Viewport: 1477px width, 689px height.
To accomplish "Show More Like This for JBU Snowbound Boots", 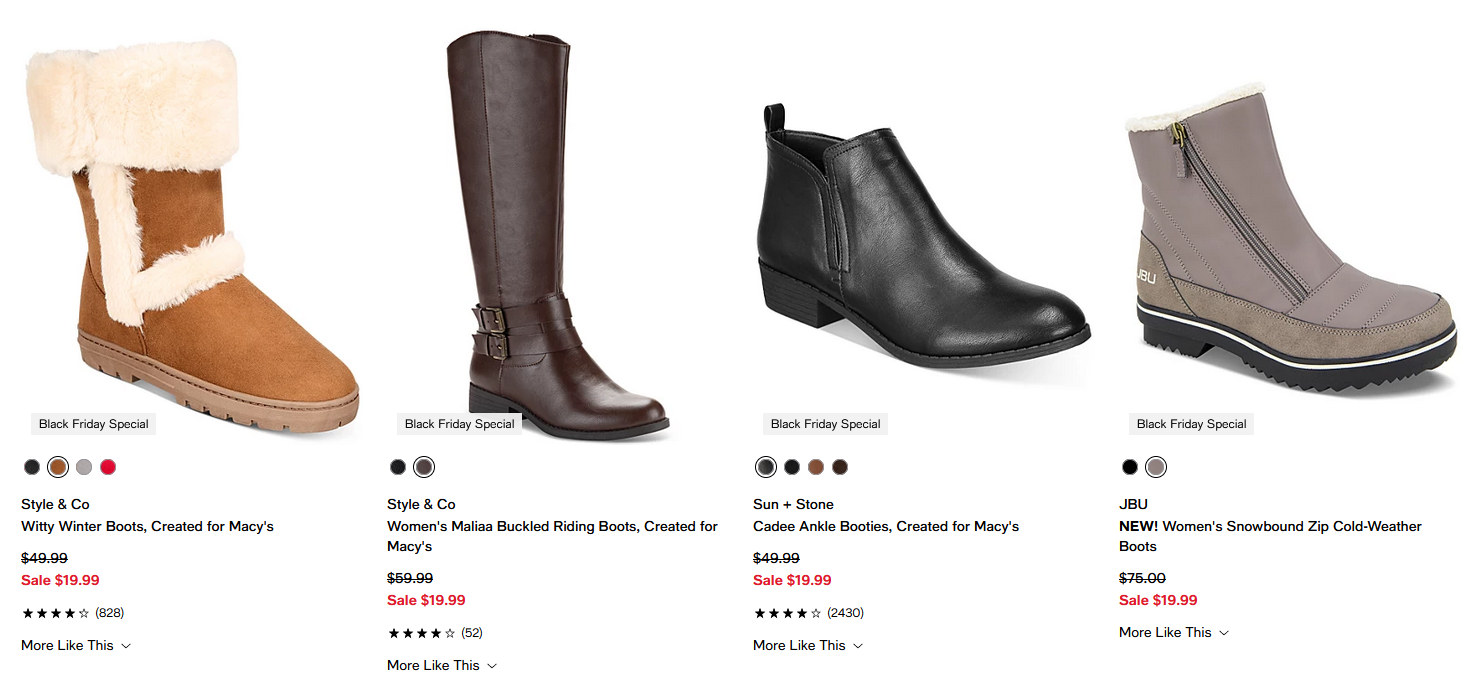I will [x=1174, y=632].
